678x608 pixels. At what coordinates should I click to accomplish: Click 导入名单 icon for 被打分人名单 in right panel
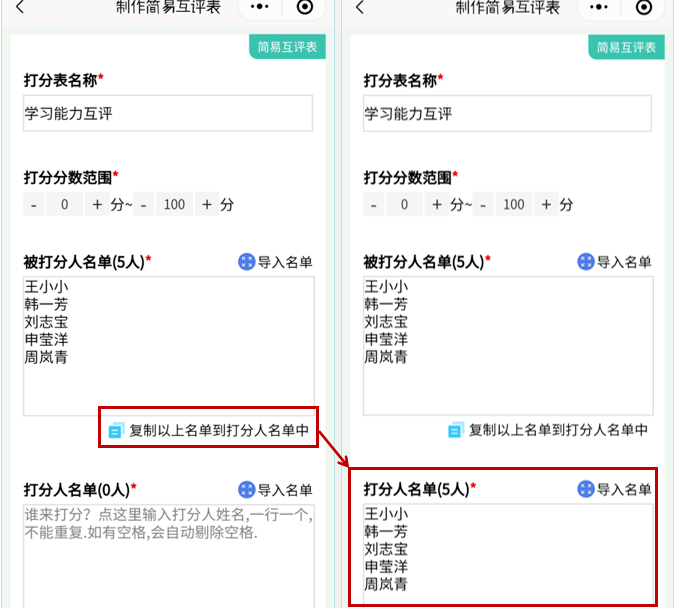point(586,262)
